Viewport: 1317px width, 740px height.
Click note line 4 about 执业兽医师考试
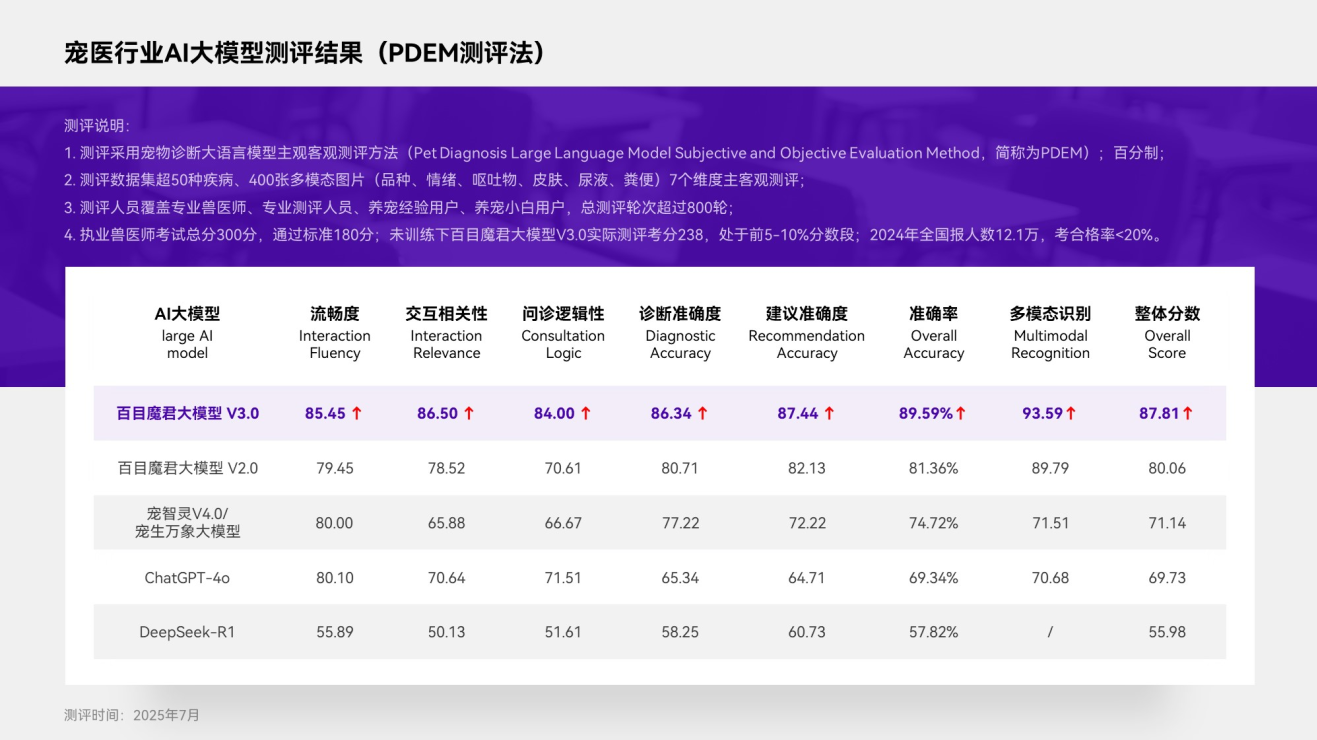pyautogui.click(x=613, y=235)
